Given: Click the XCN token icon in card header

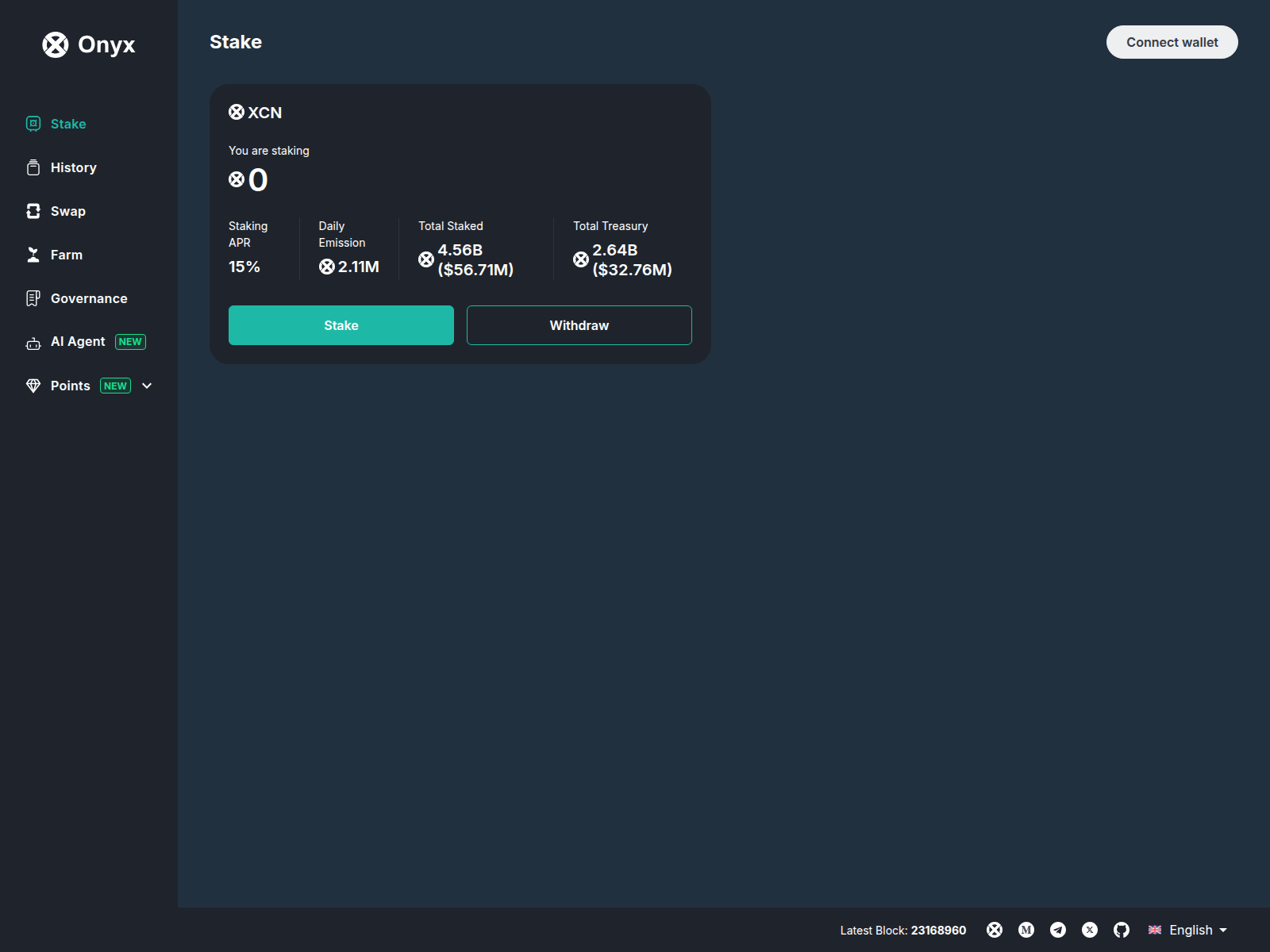Looking at the screenshot, I should tap(237, 112).
